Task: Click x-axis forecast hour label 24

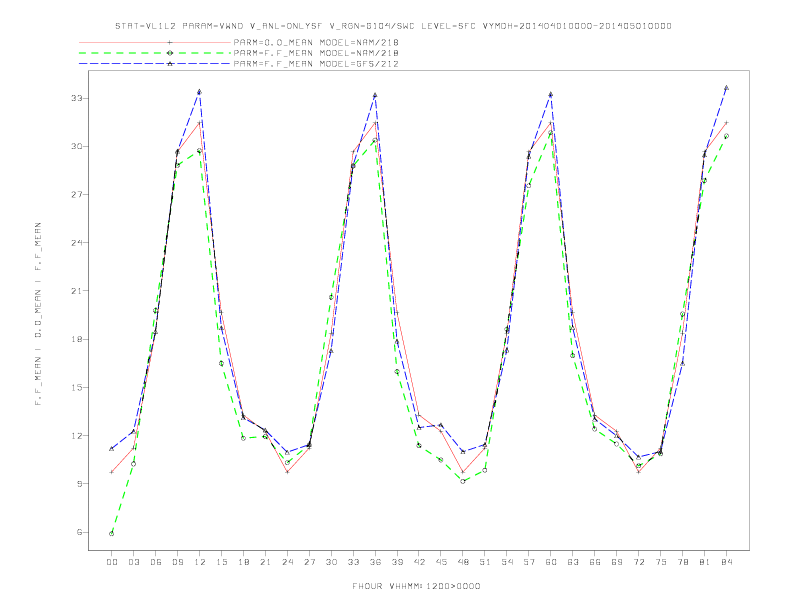Action: [x=287, y=562]
